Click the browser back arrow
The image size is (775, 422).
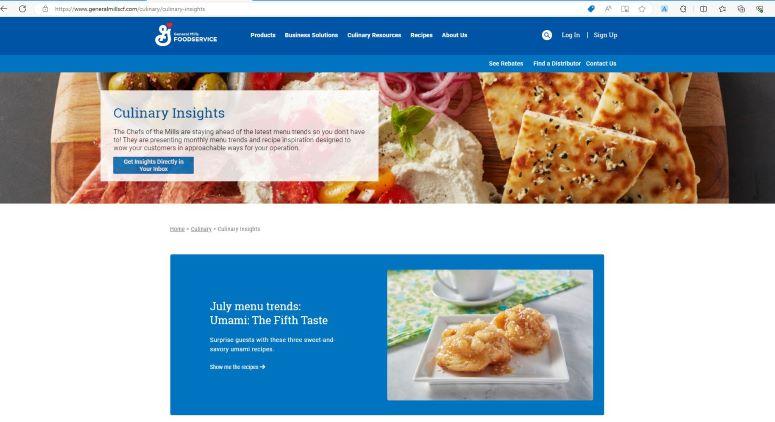point(4,9)
